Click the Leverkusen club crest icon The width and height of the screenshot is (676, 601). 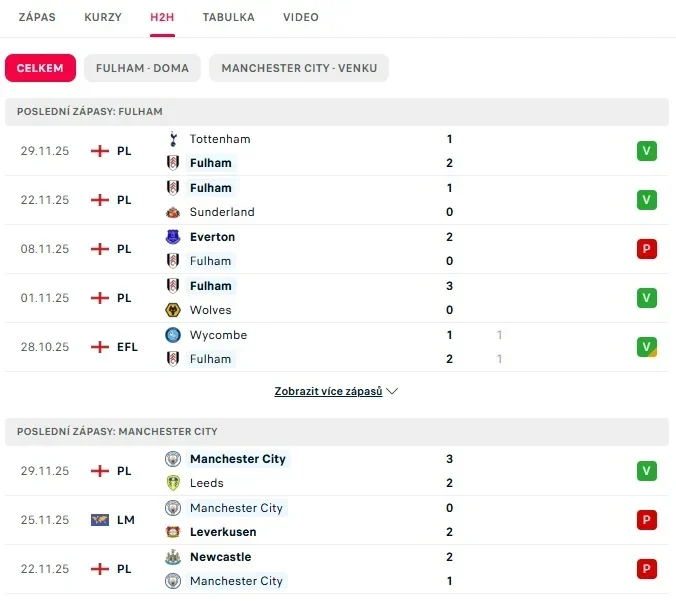click(x=174, y=532)
